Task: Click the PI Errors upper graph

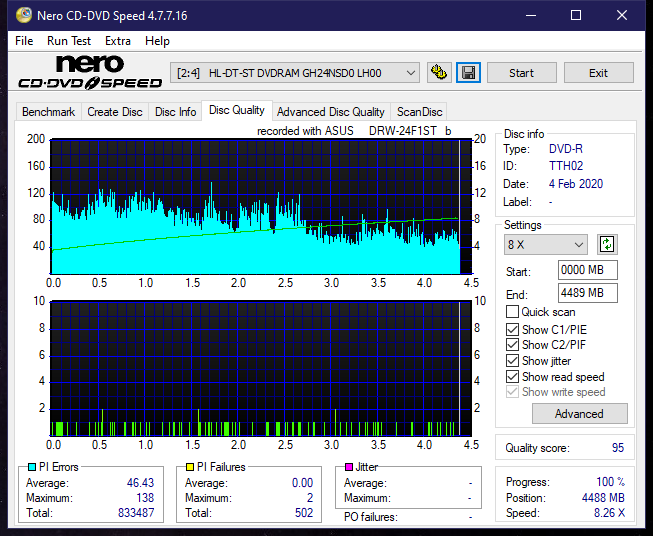Action: (x=261, y=207)
